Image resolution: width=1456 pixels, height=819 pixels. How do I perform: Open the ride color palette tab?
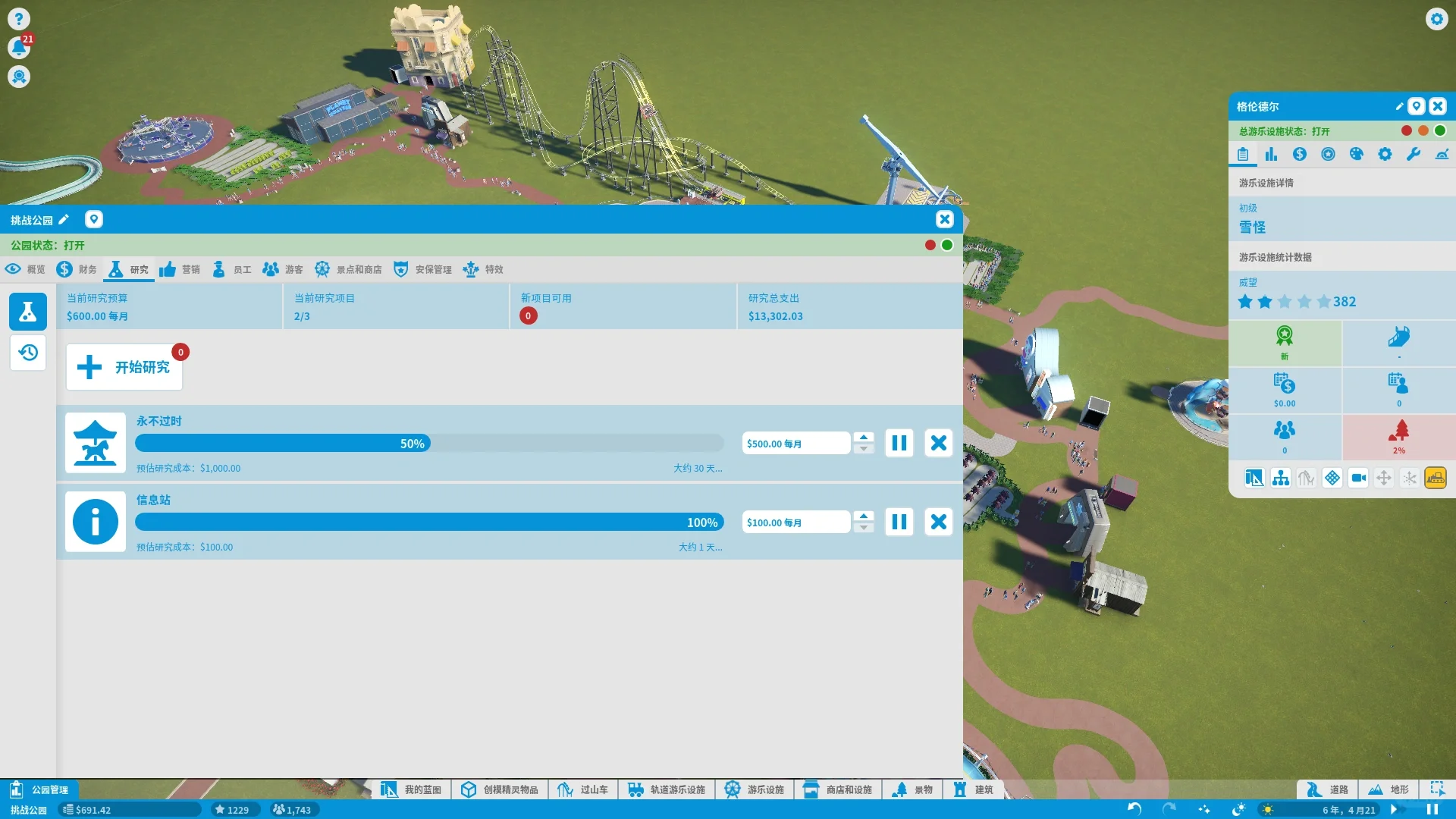(1357, 154)
